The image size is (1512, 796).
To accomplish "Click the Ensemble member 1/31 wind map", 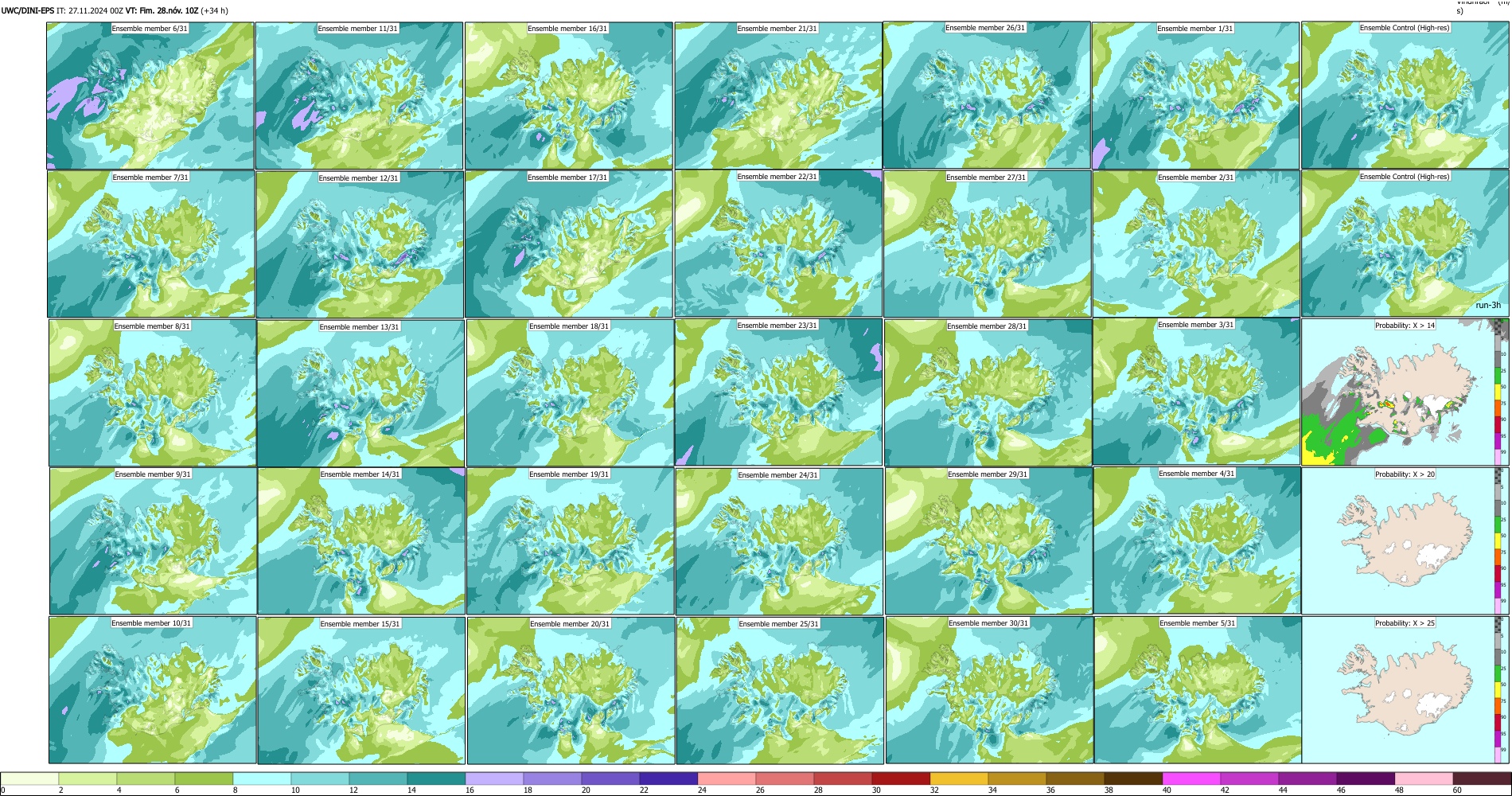I will coord(1195,96).
